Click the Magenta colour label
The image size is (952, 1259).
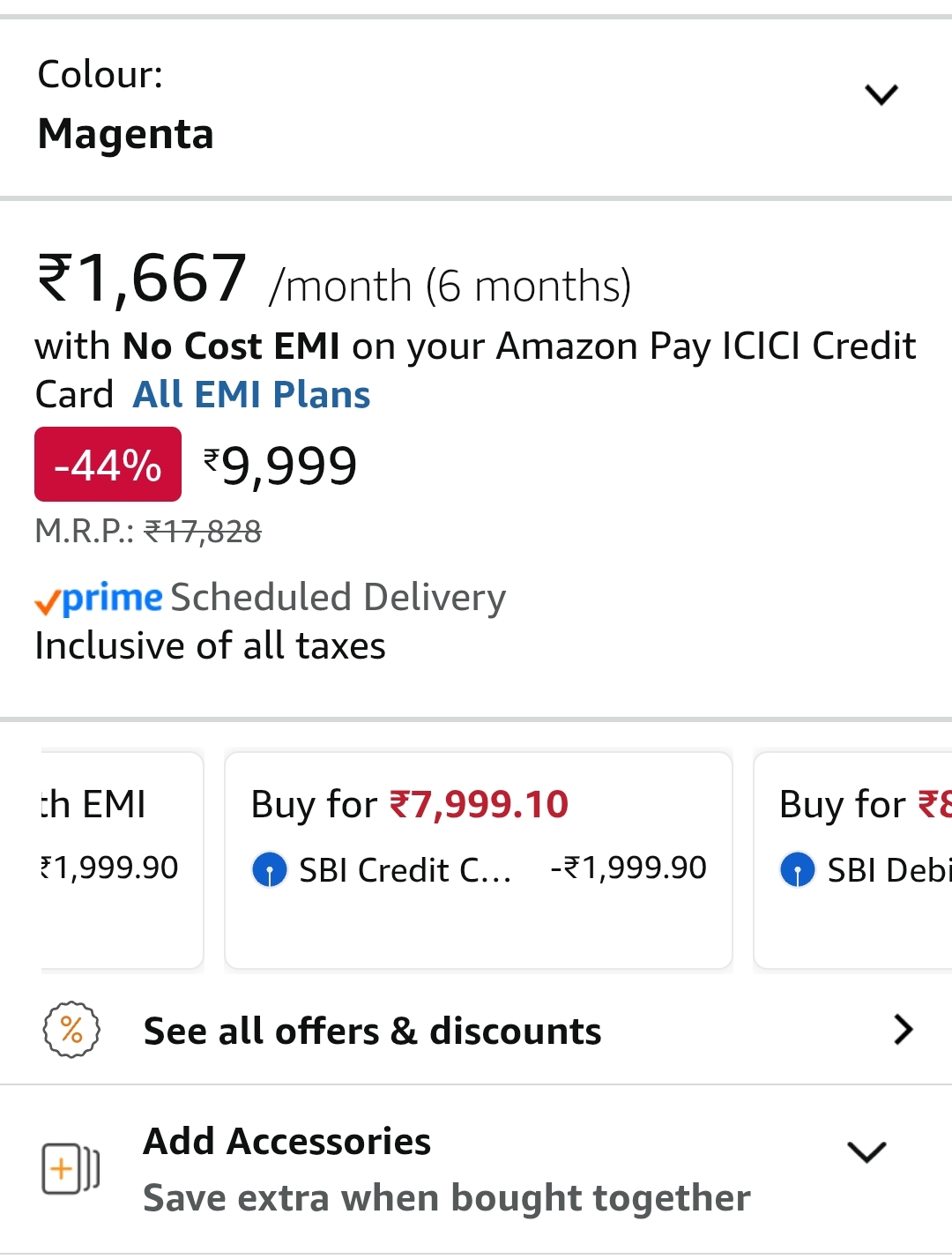125,134
